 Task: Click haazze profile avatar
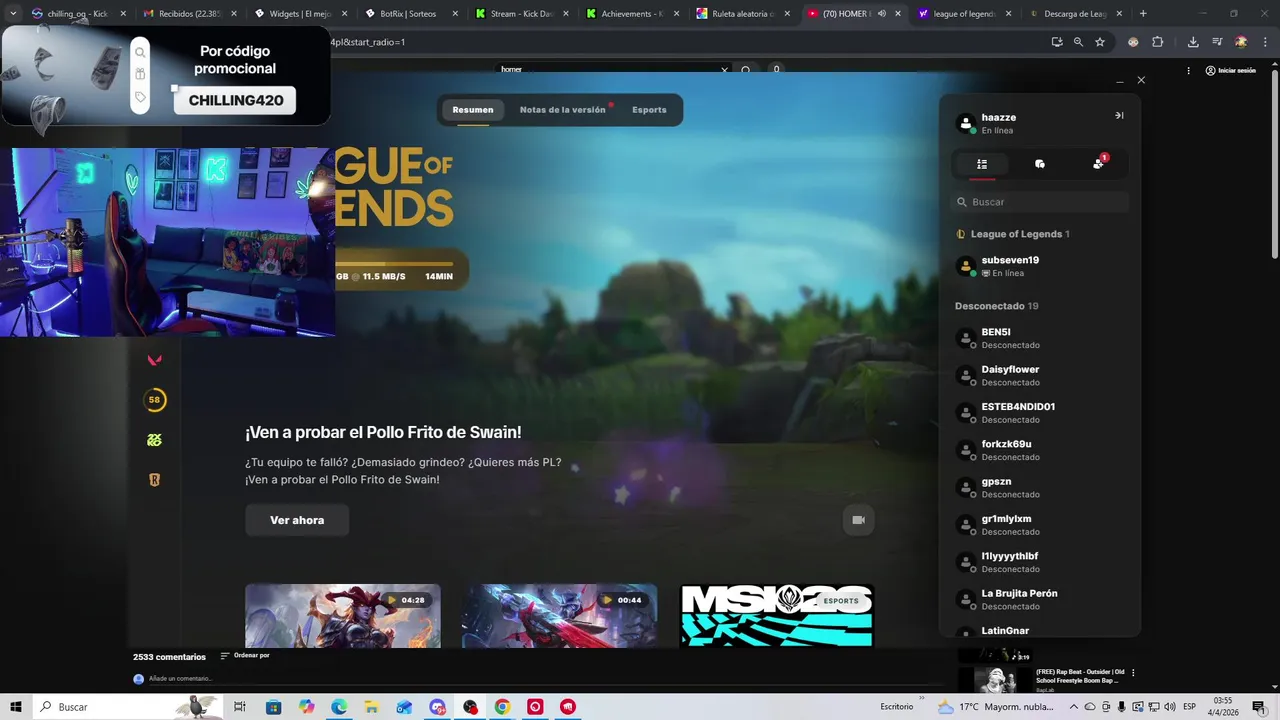click(965, 123)
